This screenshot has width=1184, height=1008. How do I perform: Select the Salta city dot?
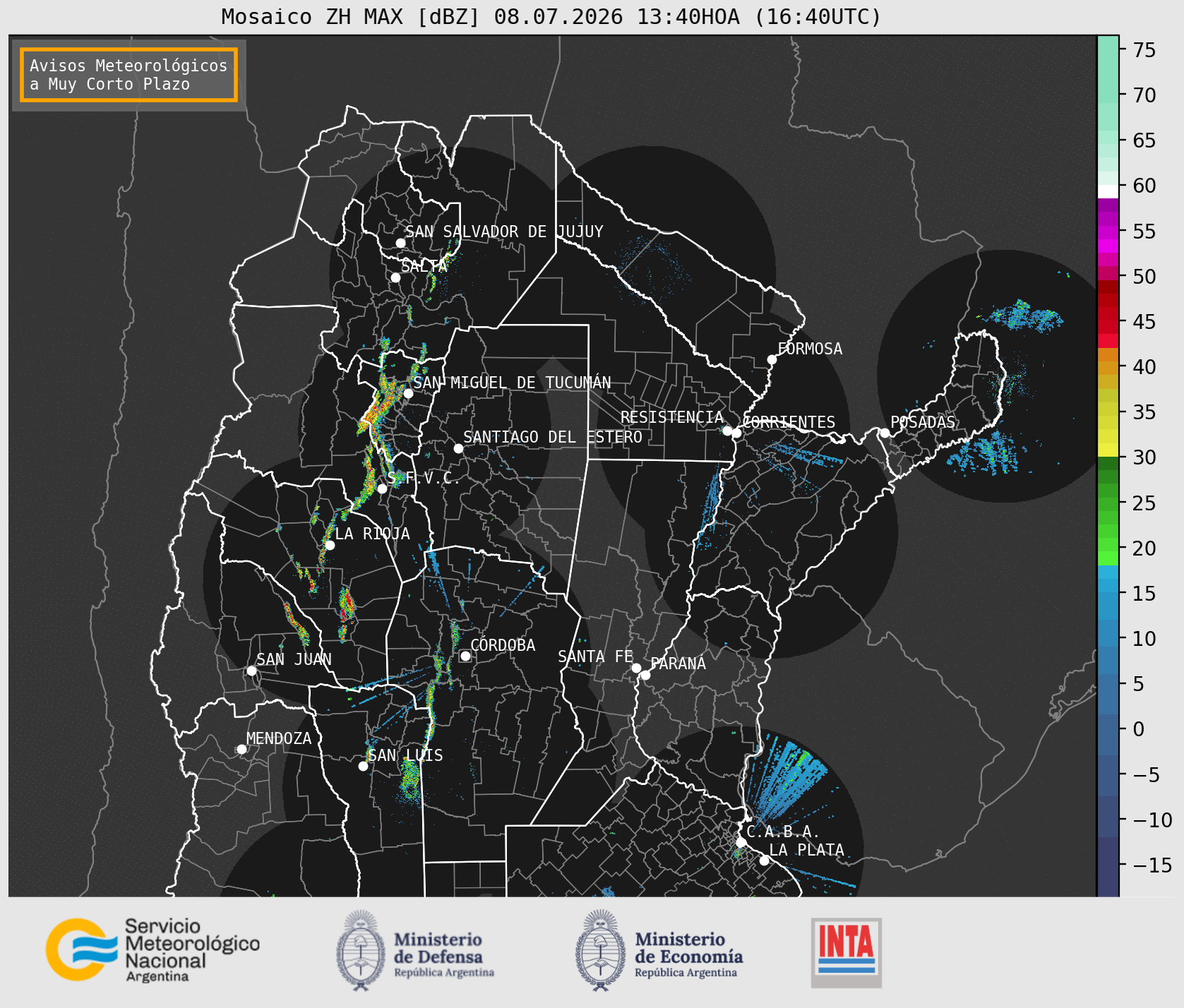tap(395, 277)
